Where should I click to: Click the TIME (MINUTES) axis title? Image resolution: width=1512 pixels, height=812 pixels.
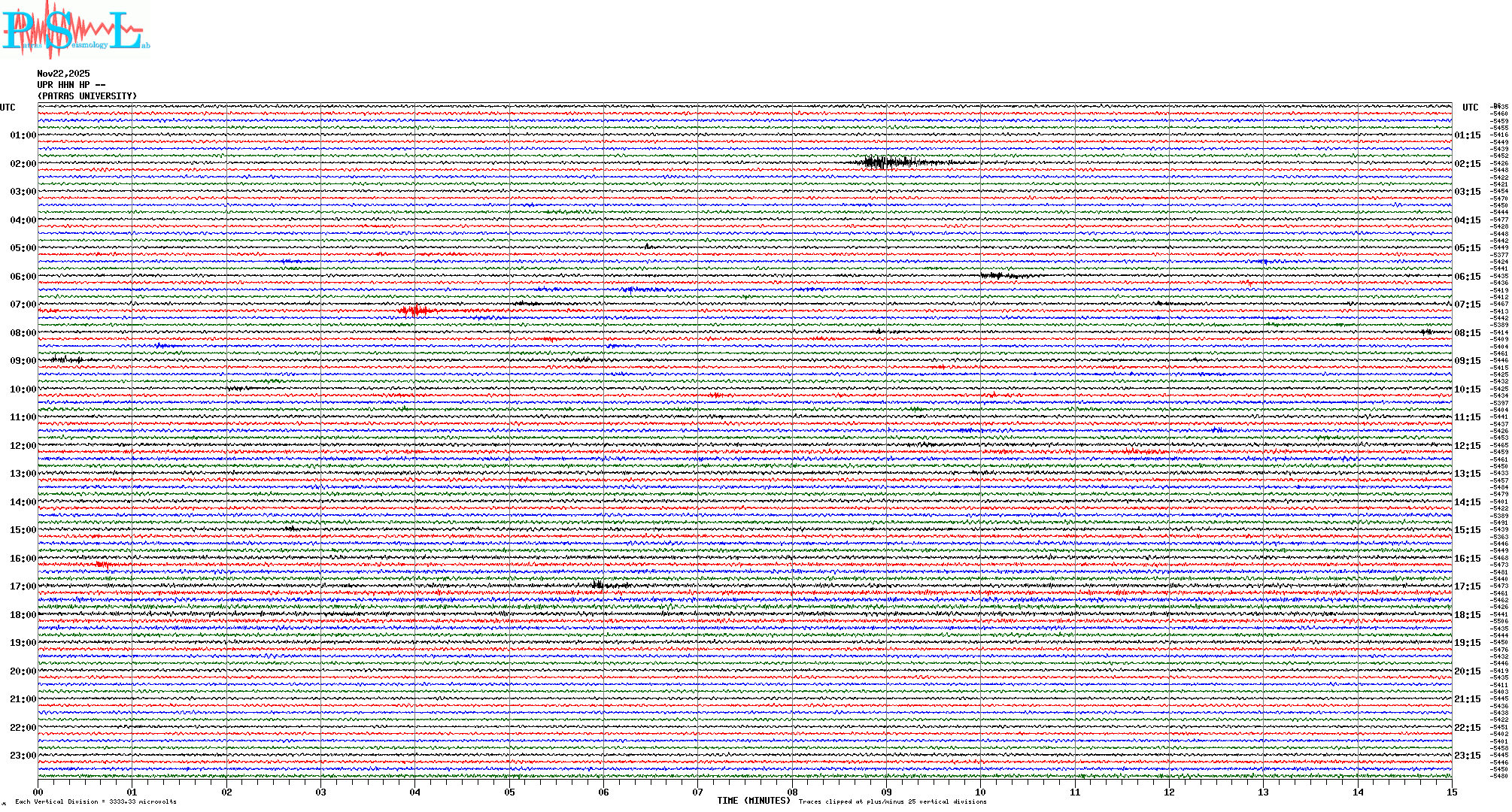[754, 801]
